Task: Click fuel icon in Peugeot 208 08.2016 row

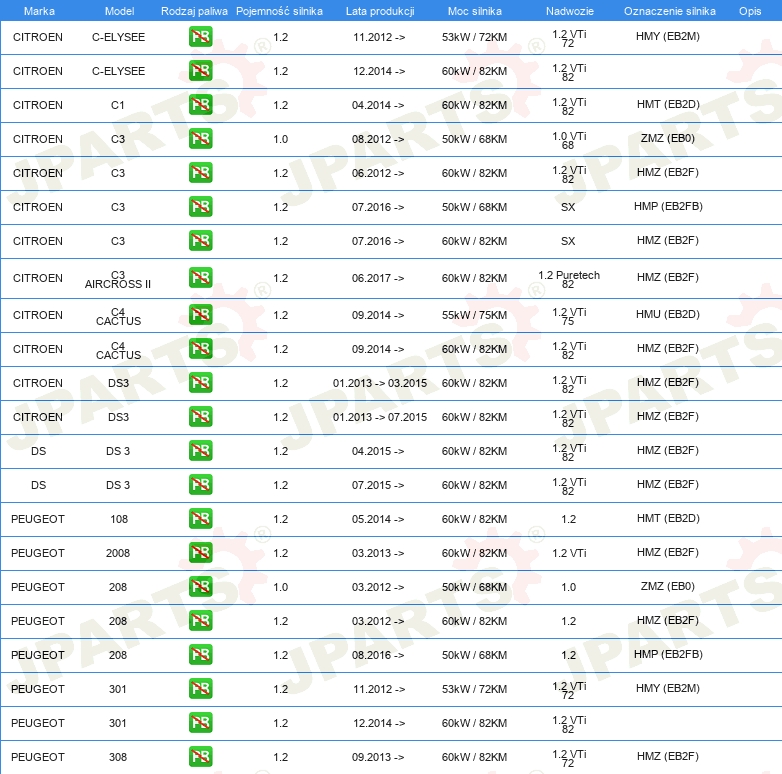Action: point(200,655)
